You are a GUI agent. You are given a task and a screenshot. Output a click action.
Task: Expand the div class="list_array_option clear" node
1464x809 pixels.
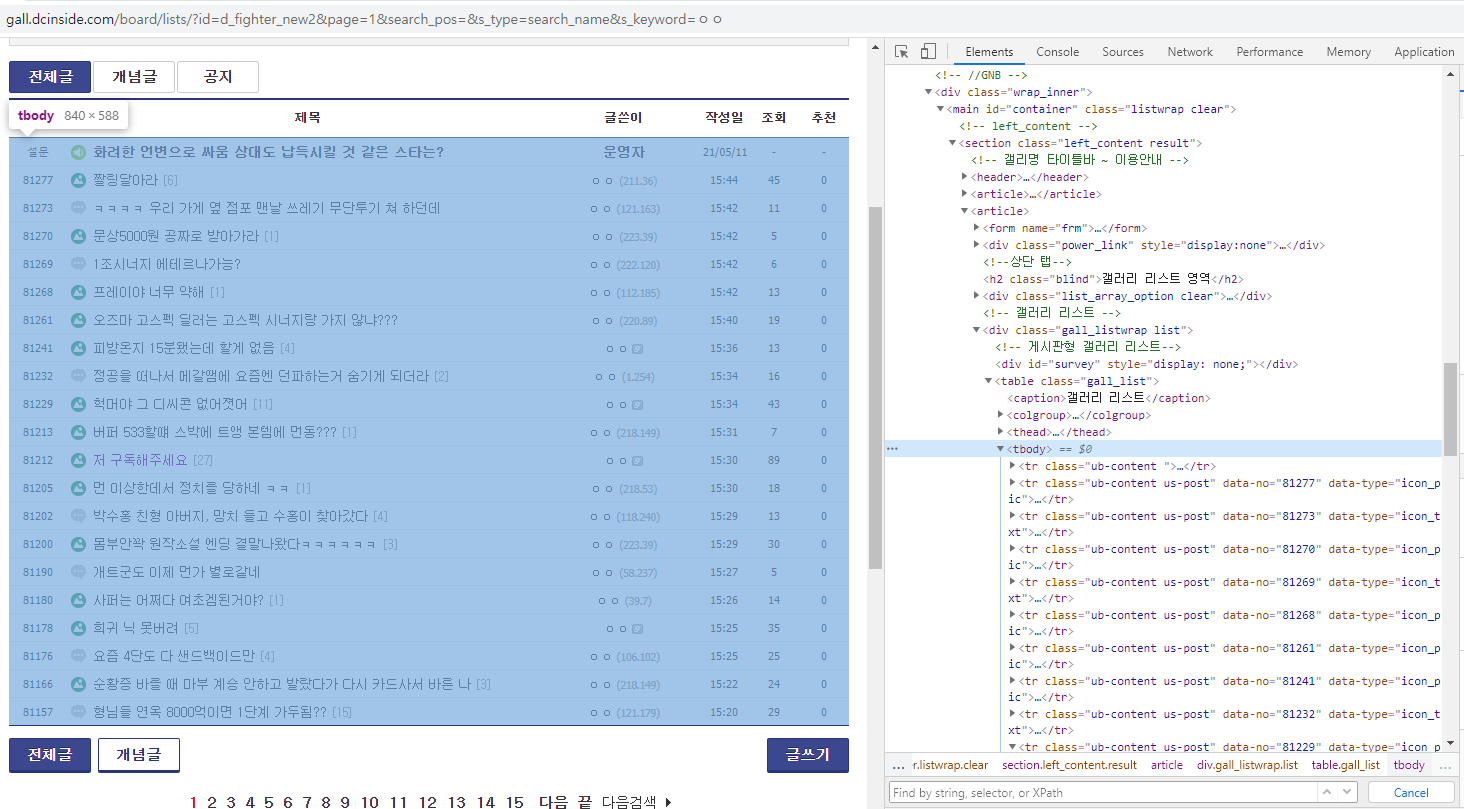[x=977, y=296]
